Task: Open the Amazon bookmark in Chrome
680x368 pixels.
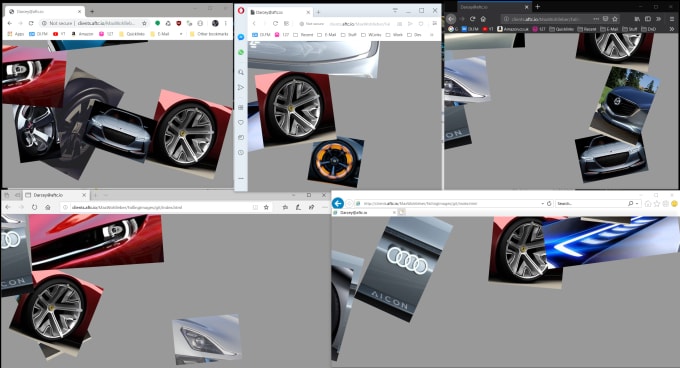Action: [82, 34]
